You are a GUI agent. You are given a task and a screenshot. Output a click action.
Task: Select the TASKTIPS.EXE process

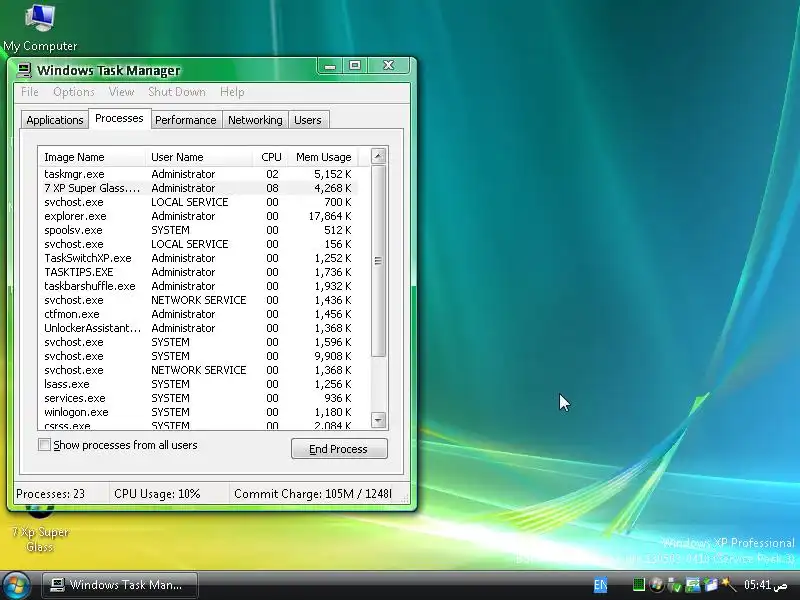pyautogui.click(x=198, y=272)
